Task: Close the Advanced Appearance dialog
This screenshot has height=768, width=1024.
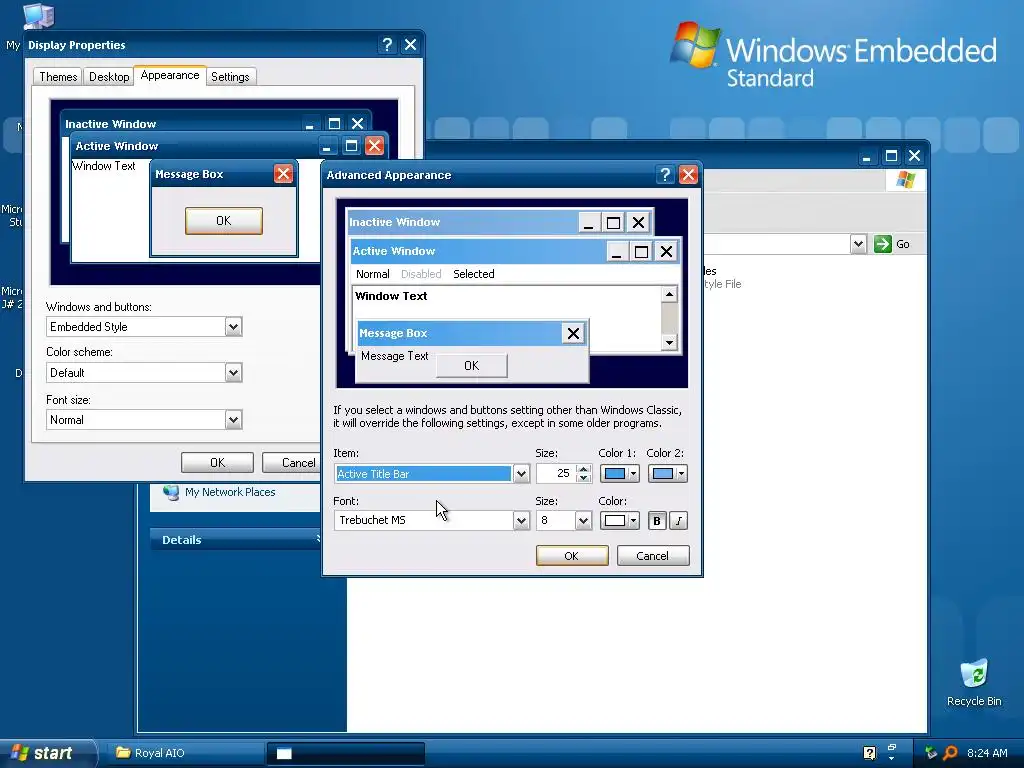Action: click(x=688, y=174)
